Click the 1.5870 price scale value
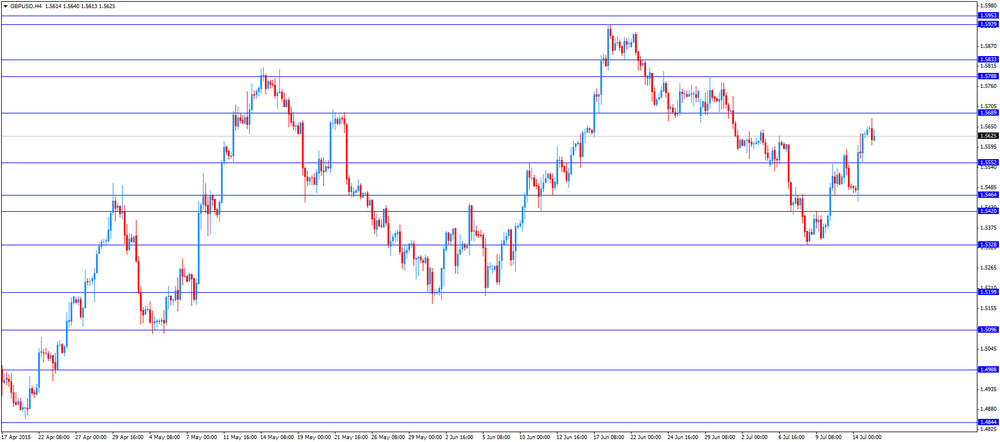Viewport: 1000px width, 442px height. pos(989,46)
